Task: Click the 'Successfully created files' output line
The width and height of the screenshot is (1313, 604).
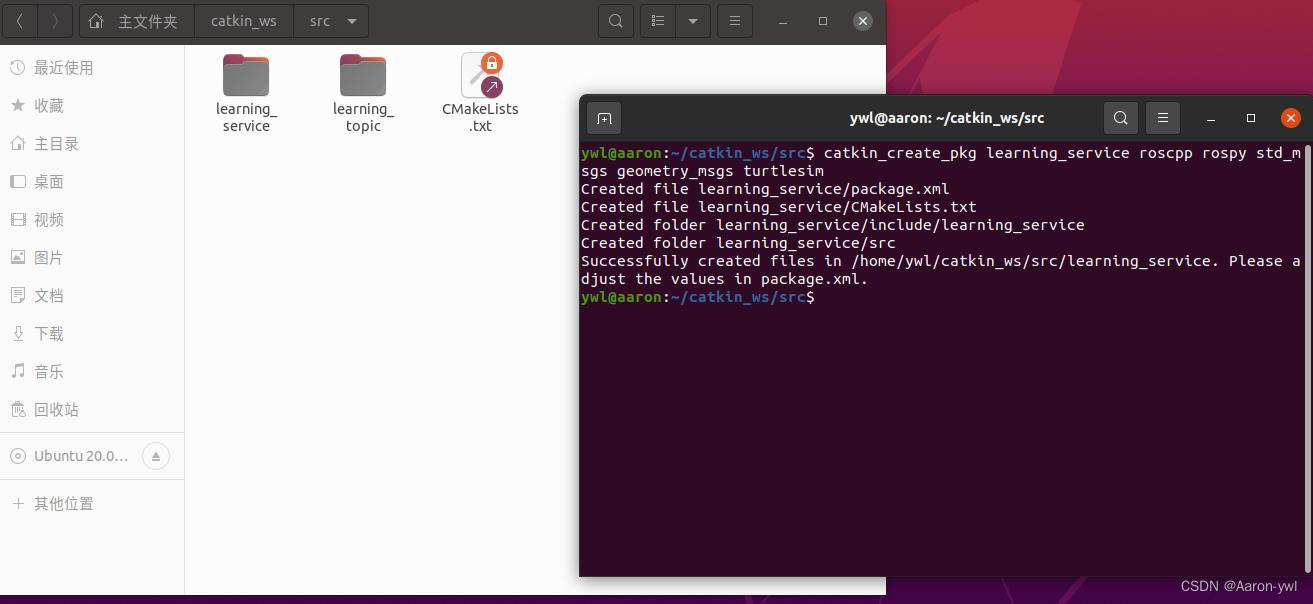Action: [x=941, y=270]
